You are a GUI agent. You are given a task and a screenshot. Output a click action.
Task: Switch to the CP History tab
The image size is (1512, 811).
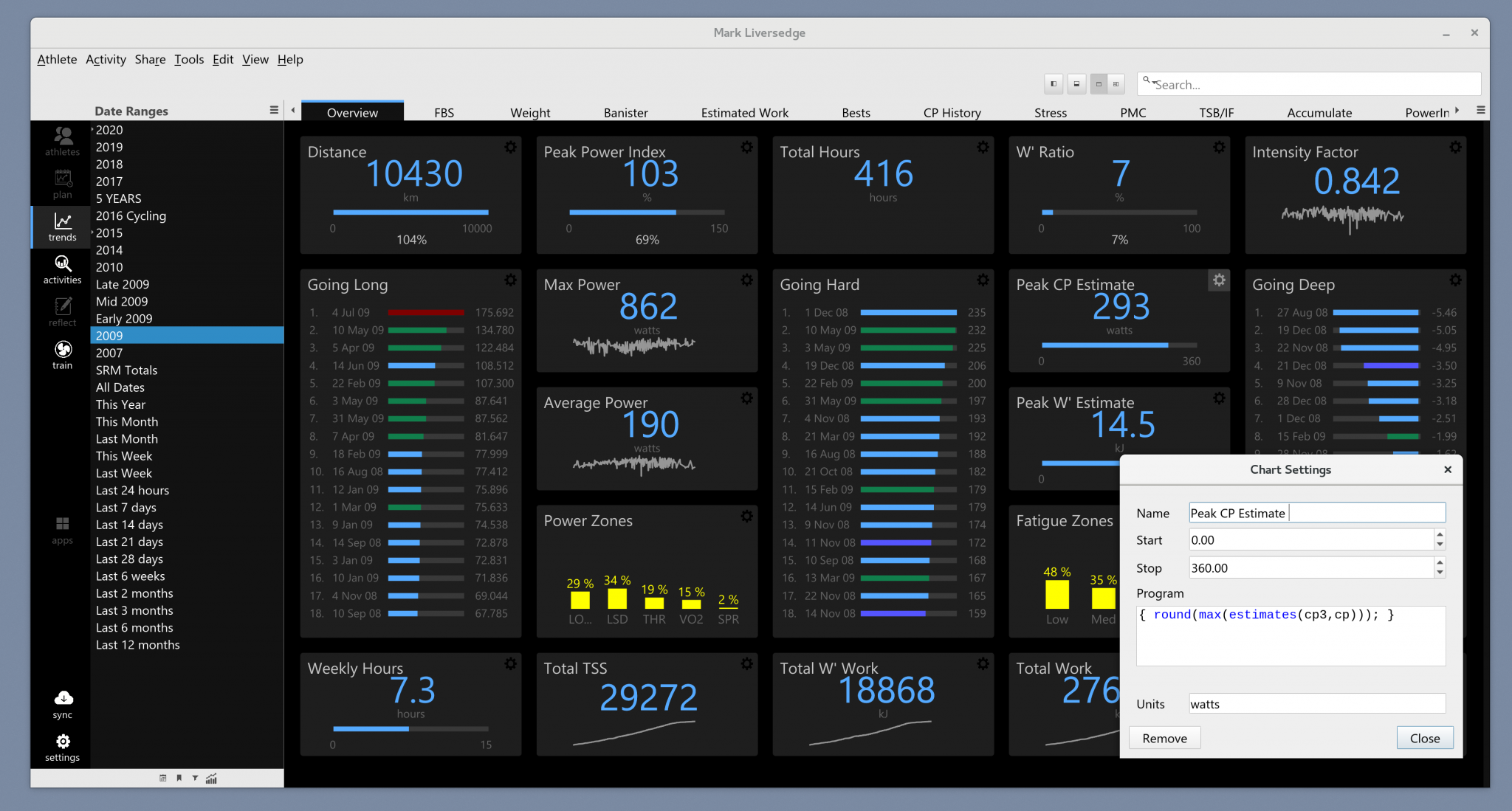tap(952, 113)
